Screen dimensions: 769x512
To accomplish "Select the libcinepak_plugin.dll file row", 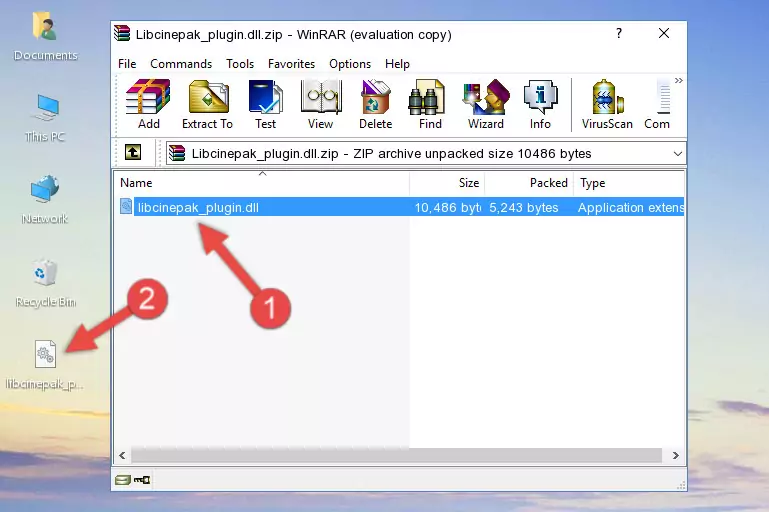I will click(400, 207).
